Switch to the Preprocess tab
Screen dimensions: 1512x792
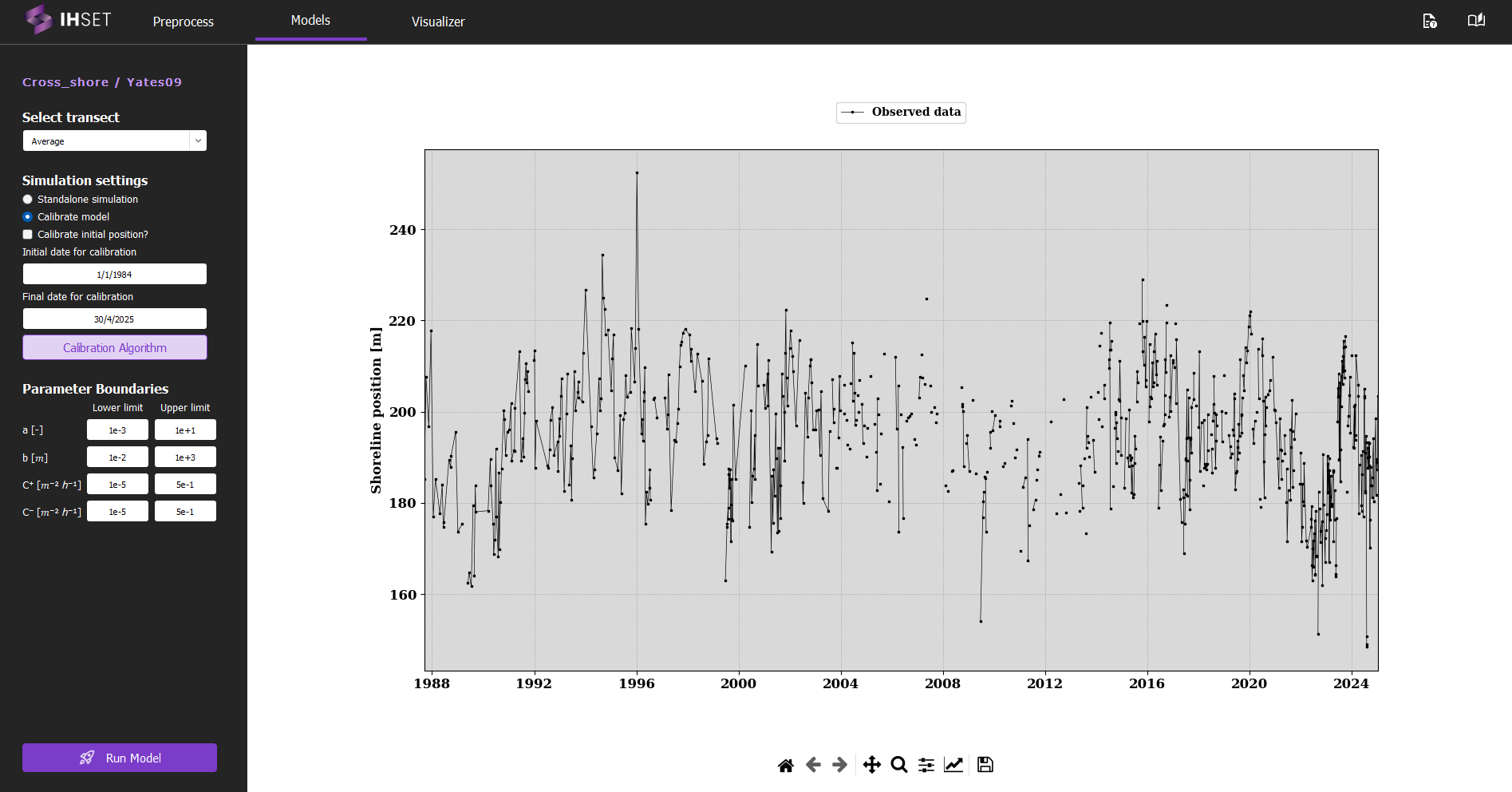click(182, 22)
